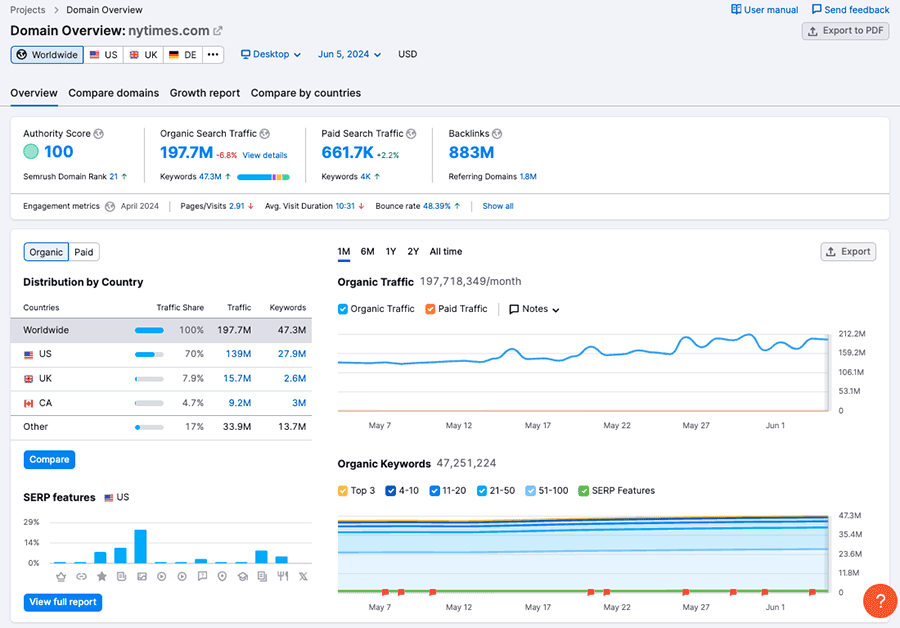Select the crown SERP feature icon
The image size is (900, 628).
pyautogui.click(x=61, y=577)
